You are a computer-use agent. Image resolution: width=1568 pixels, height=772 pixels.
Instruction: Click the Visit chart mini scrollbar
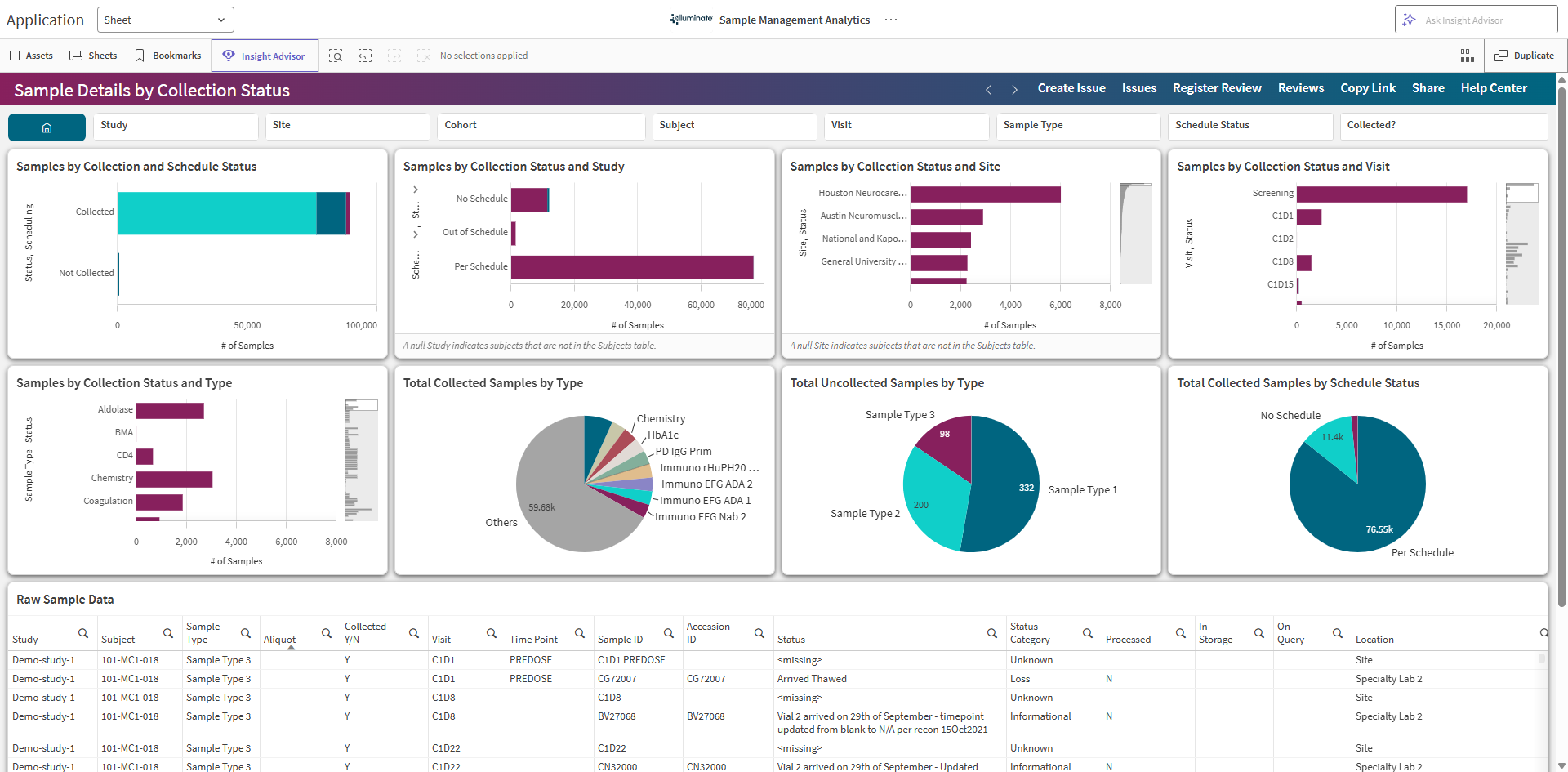[x=1521, y=243]
